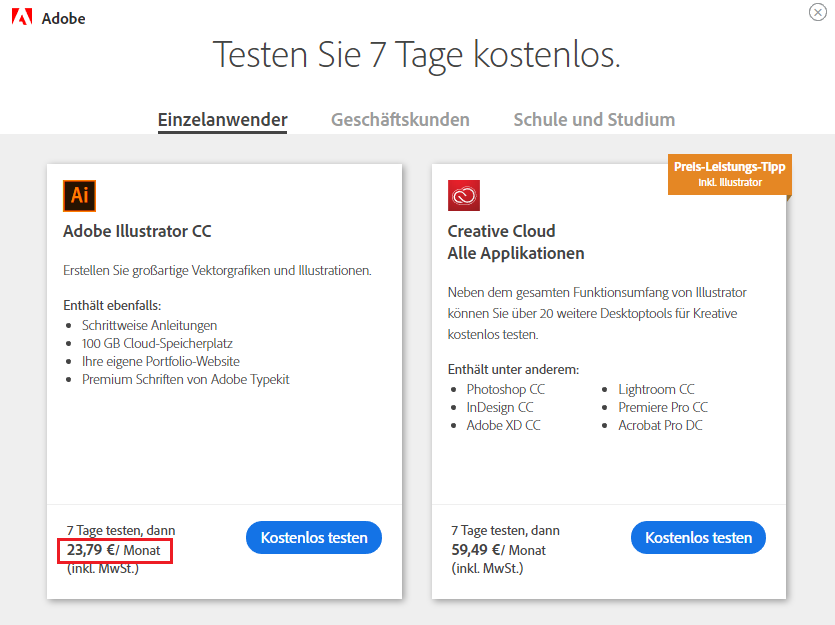This screenshot has height=625, width=835.
Task: Click the Adobe Illustrator CC app icon
Action: 79,196
